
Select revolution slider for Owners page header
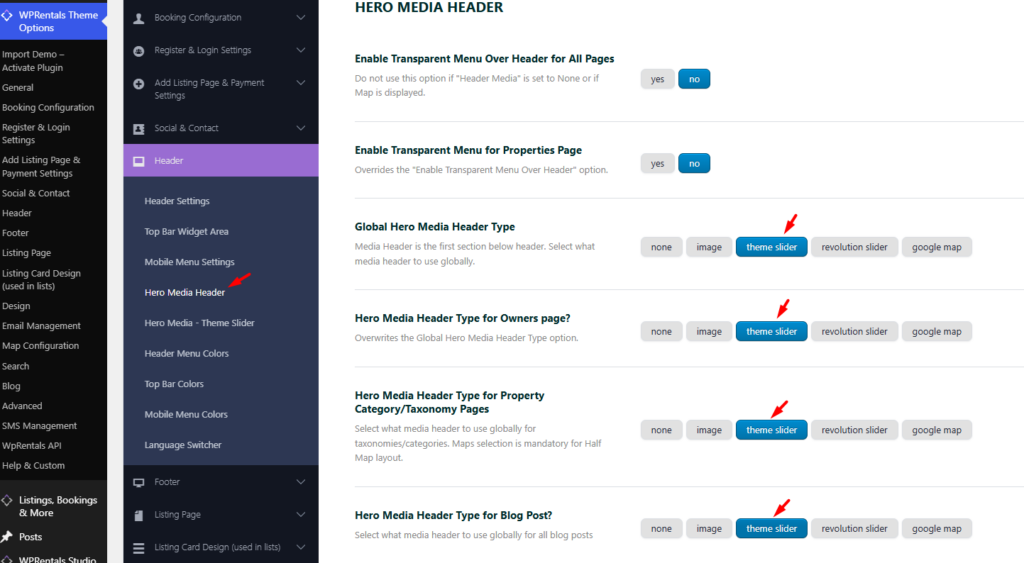click(x=854, y=331)
